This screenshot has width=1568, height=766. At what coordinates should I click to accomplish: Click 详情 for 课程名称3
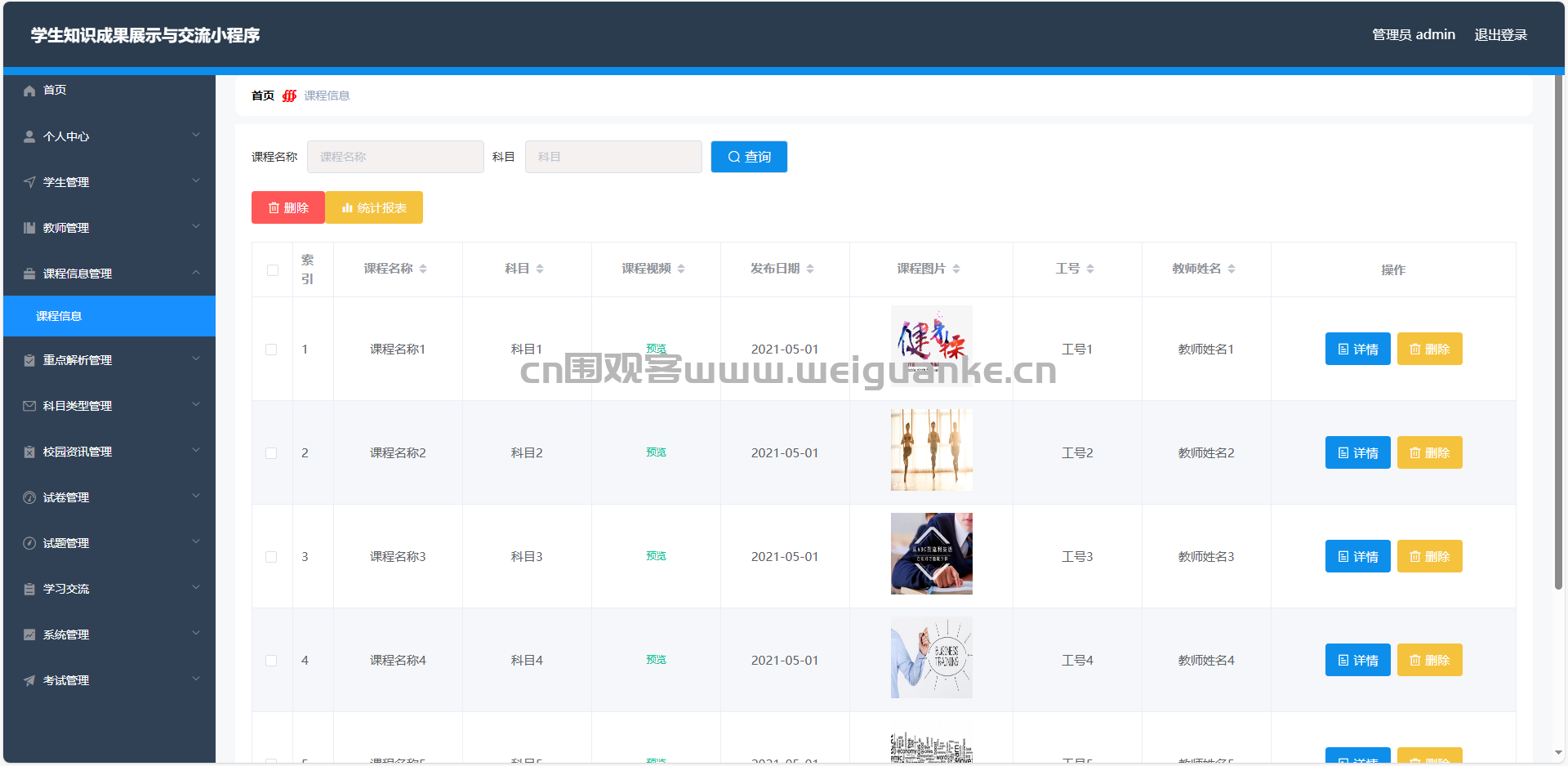click(1357, 556)
